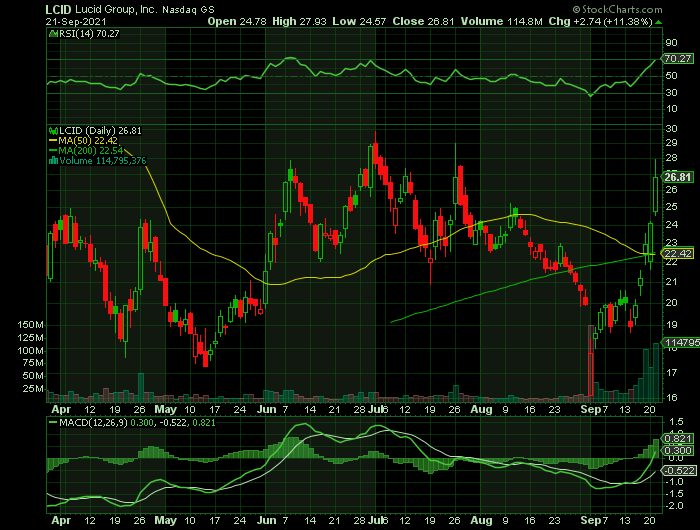The width and height of the screenshot is (700, 530).
Task: Click the RSI(14) legend line icon
Action: pyautogui.click(x=53, y=33)
